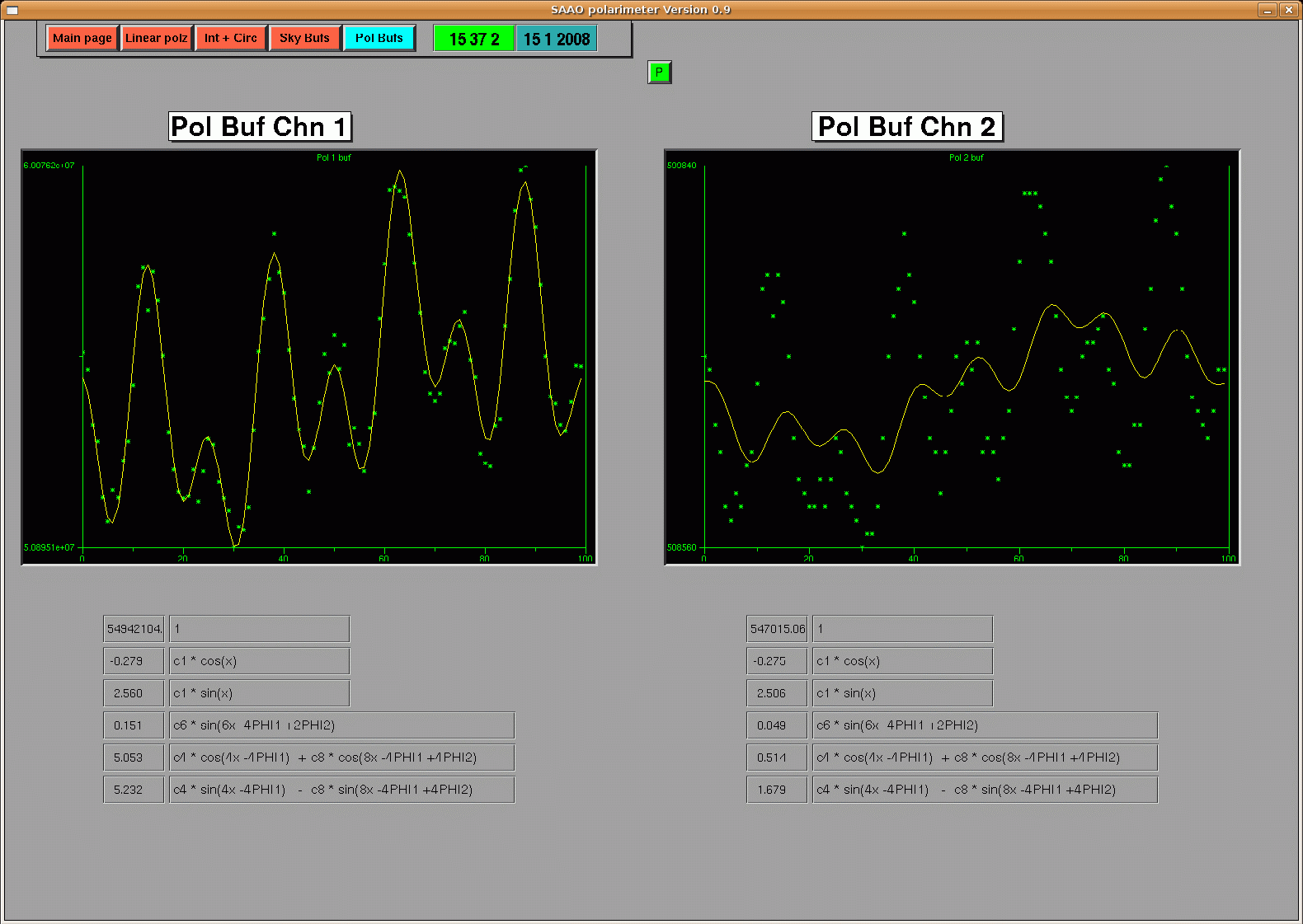Open the window menu icon in title bar

[x=12, y=10]
